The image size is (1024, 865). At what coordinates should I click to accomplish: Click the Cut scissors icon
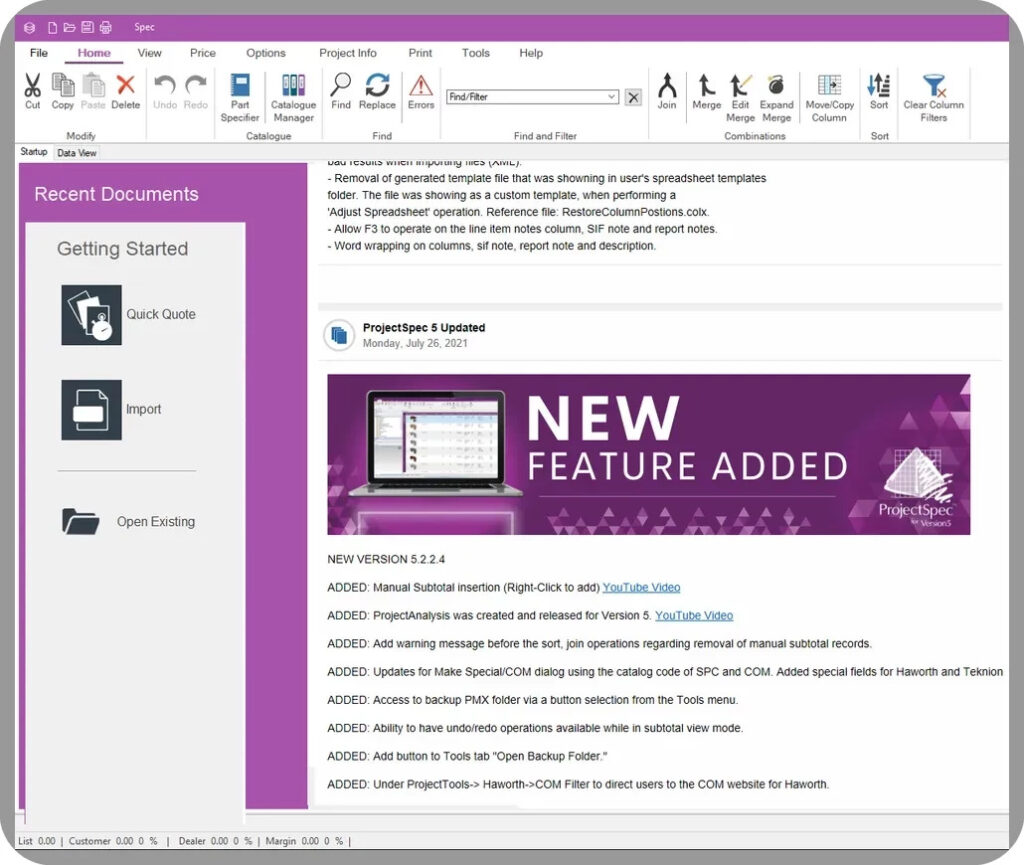(32, 85)
